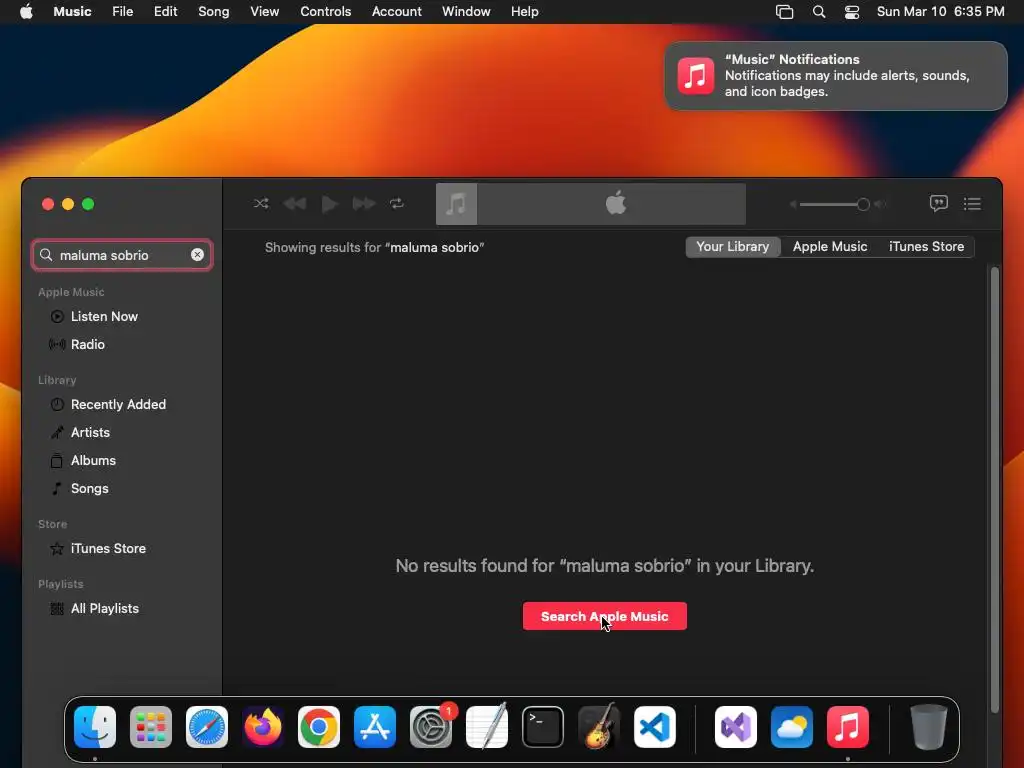This screenshot has height=768, width=1024.
Task: Click the album art music note thumbnail
Action: [x=456, y=204]
